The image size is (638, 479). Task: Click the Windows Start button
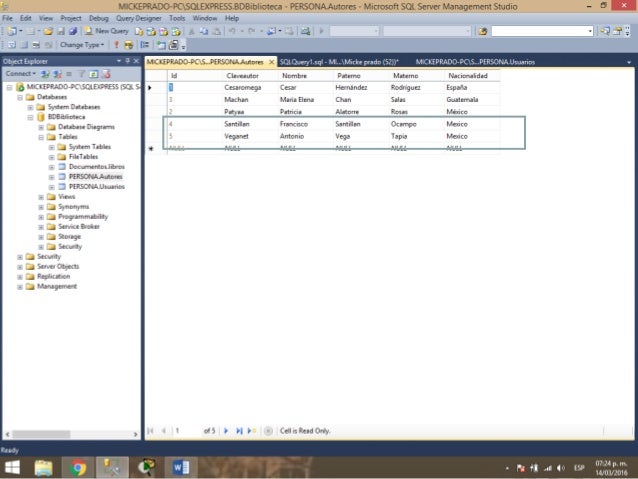click(12, 467)
